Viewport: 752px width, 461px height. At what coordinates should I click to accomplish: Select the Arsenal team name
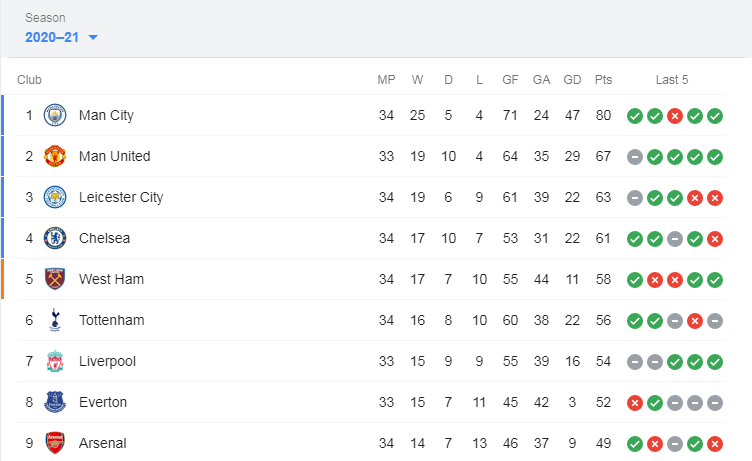(x=103, y=443)
